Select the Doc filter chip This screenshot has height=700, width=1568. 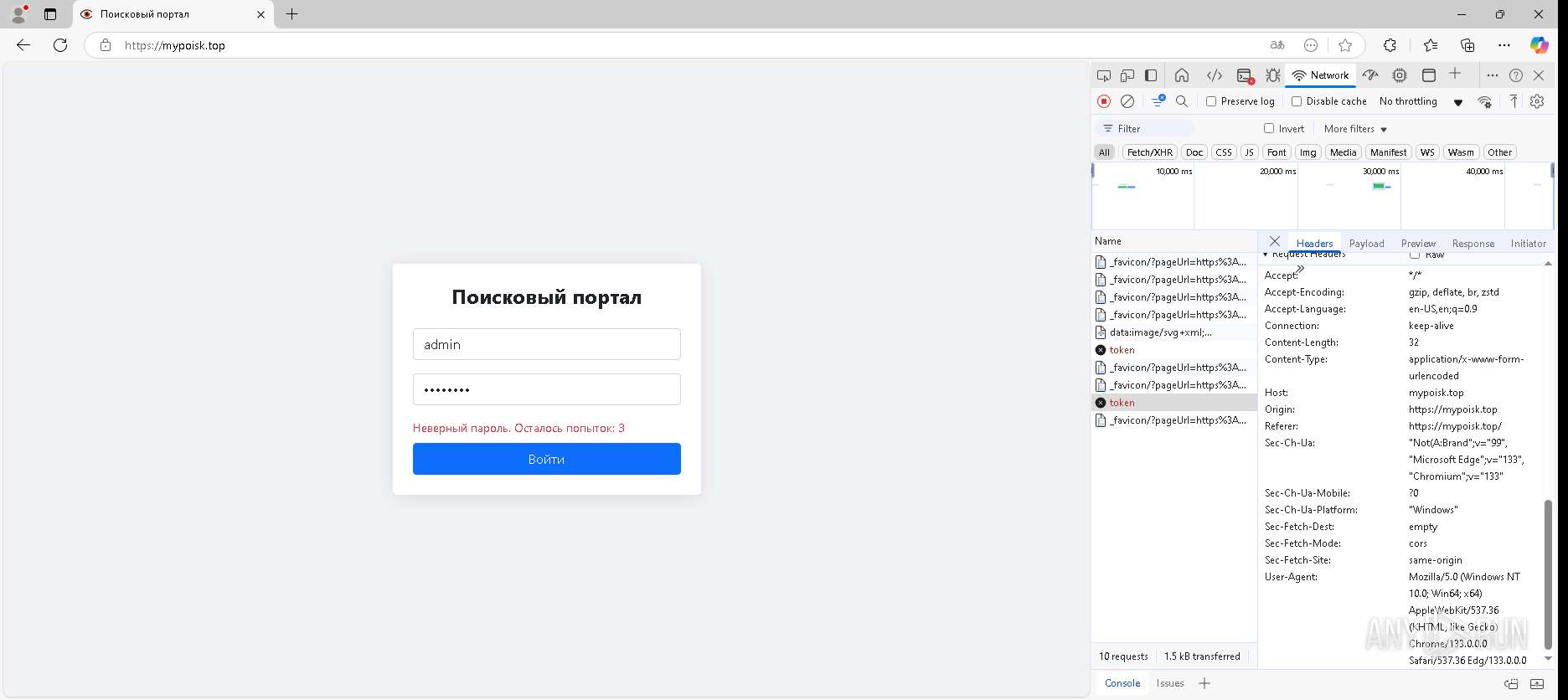coord(1194,152)
